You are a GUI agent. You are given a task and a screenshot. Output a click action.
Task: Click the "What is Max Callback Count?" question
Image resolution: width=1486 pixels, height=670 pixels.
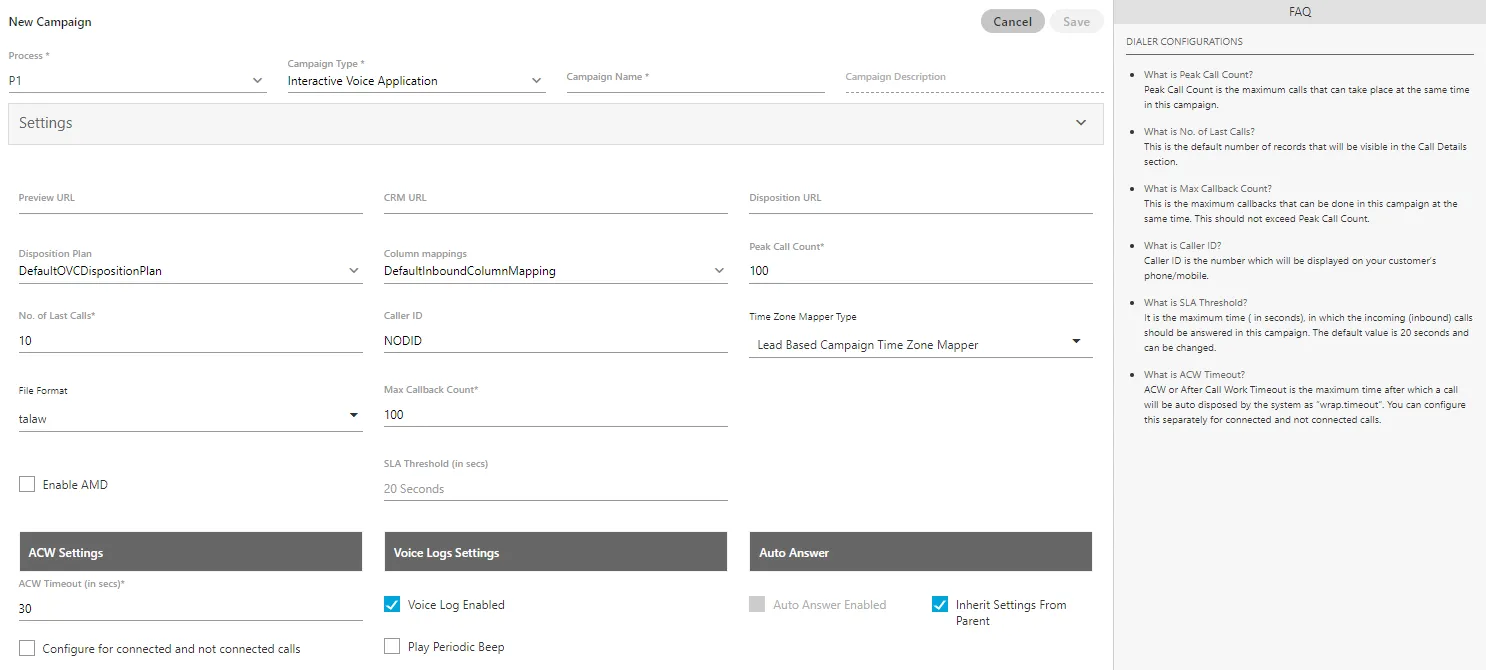1208,189
